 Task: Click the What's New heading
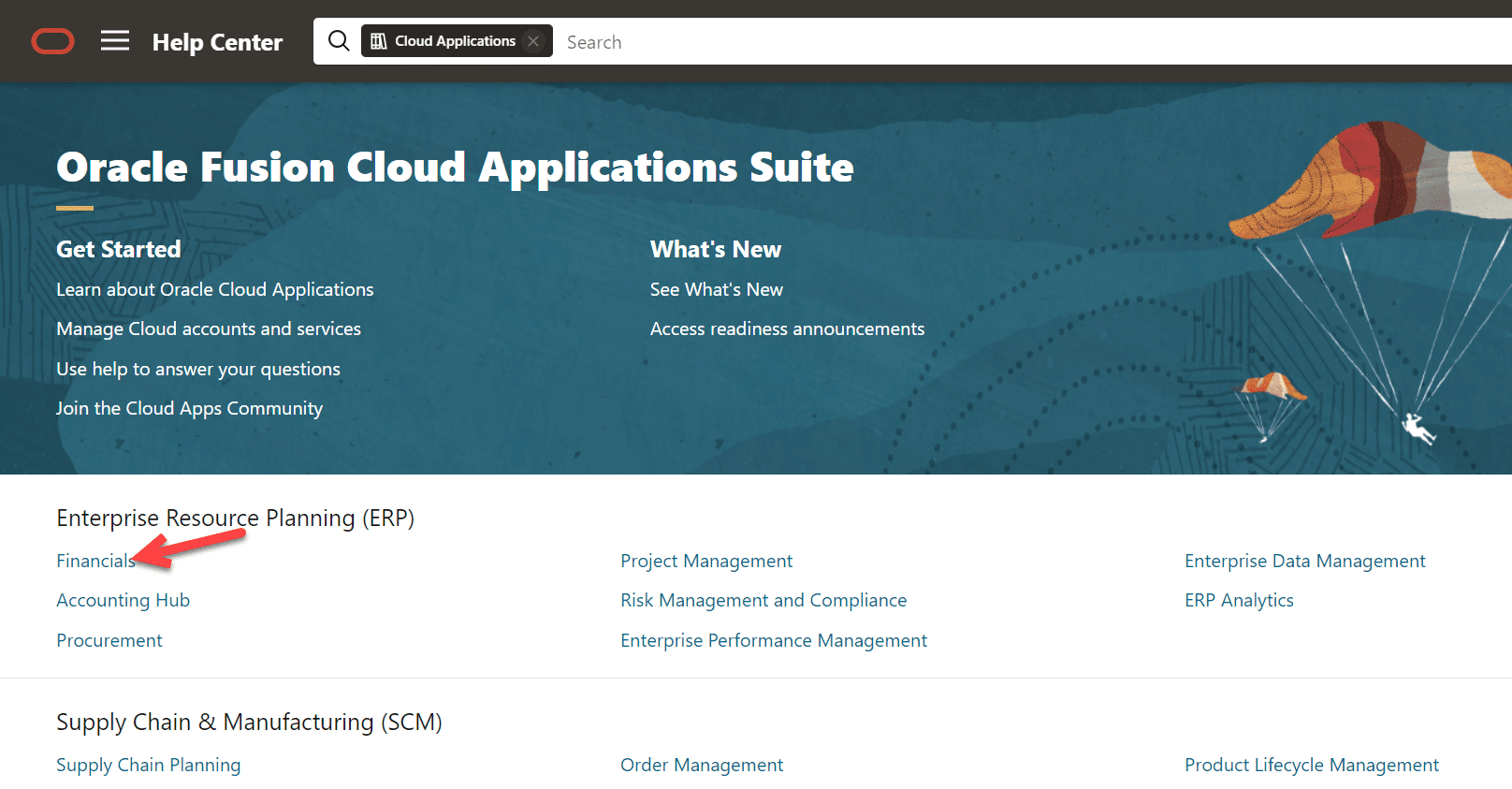pos(716,249)
